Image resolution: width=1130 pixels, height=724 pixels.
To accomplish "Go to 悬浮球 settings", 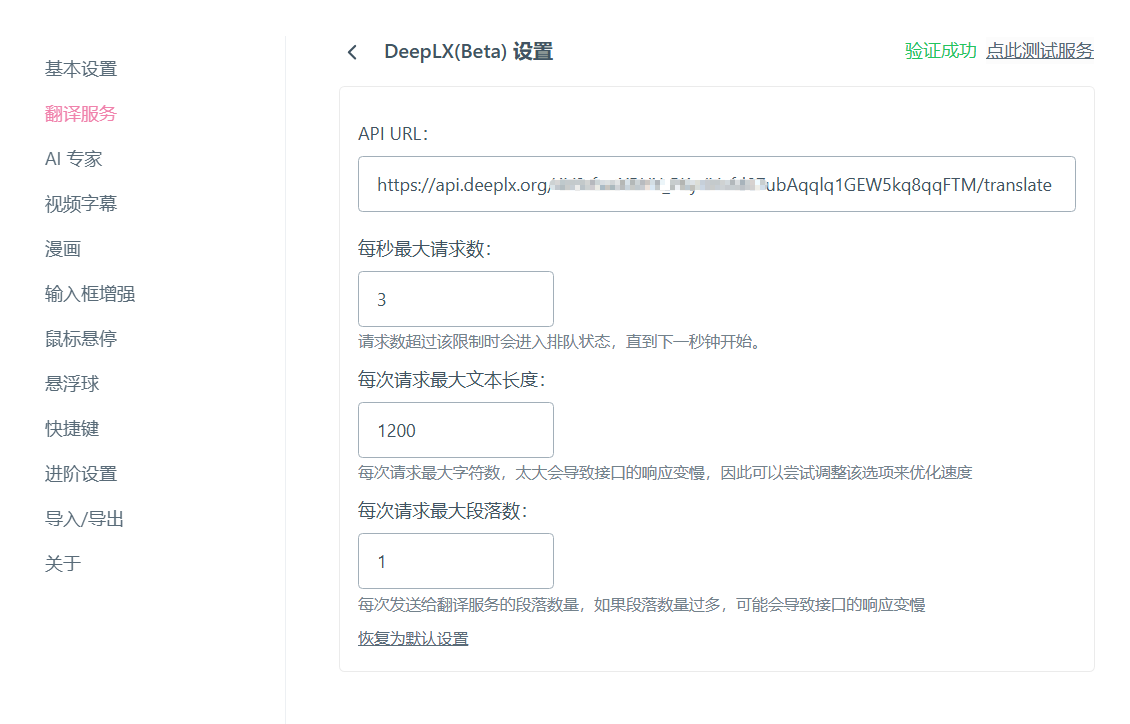I will click(72, 383).
